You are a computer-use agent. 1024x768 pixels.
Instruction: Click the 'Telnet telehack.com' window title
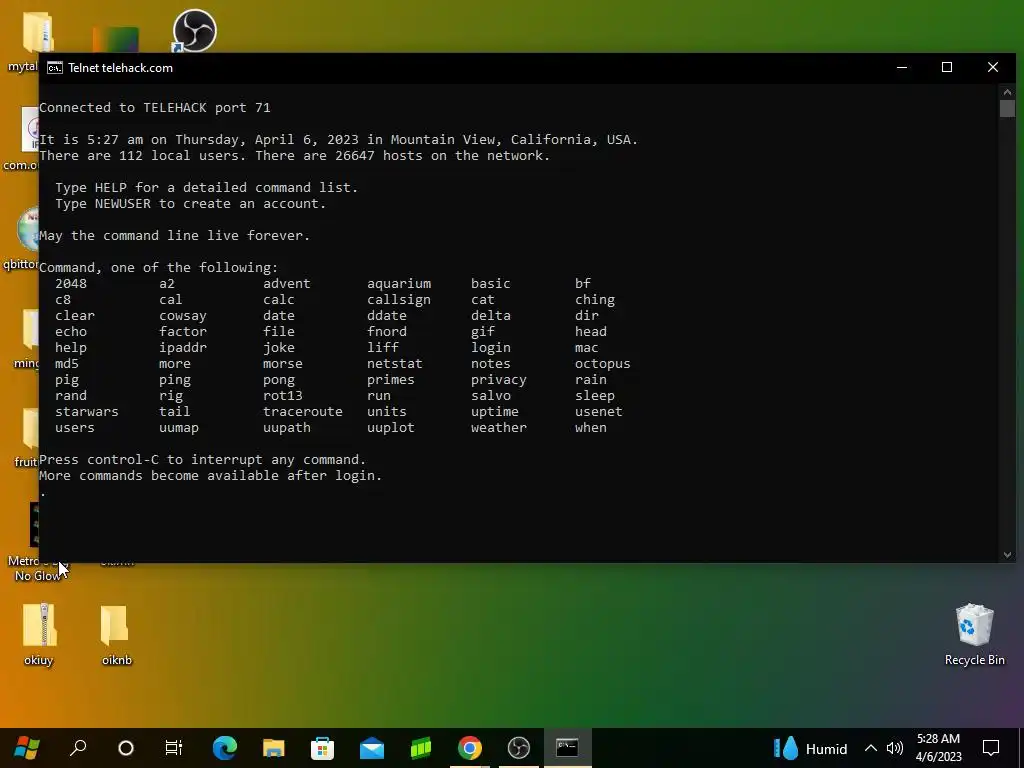coord(121,68)
